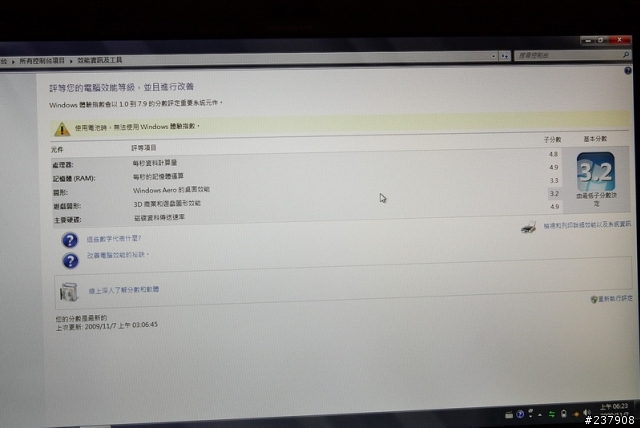The height and width of the screenshot is (428, 640).
Task: Click the 3.2 base score badge
Action: tap(596, 171)
